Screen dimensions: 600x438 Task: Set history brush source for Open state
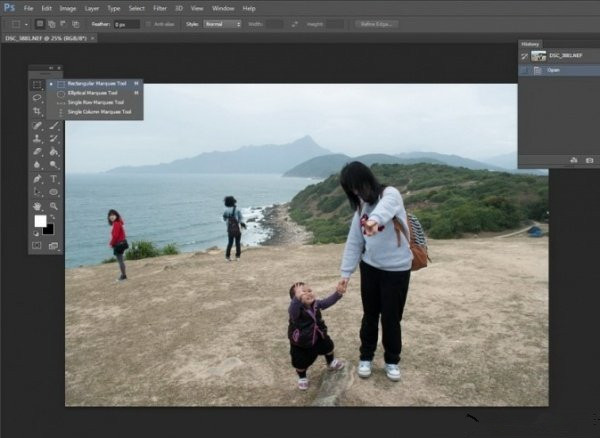point(524,70)
